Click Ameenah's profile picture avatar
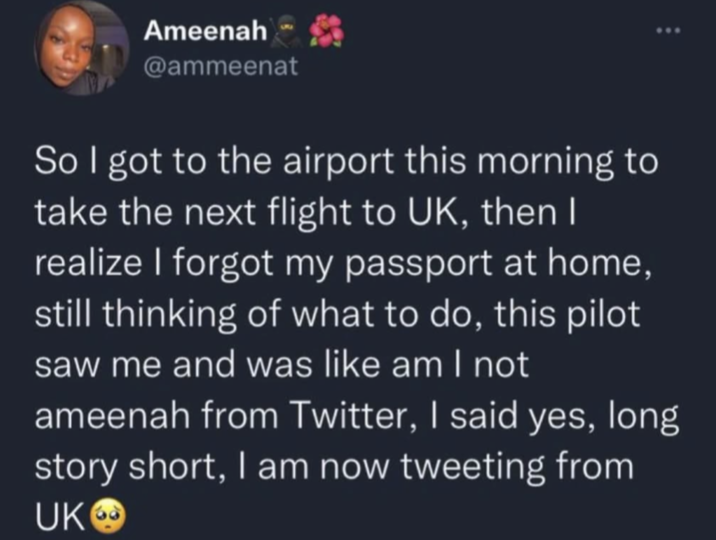Screen dimensions: 716x540 point(82,49)
